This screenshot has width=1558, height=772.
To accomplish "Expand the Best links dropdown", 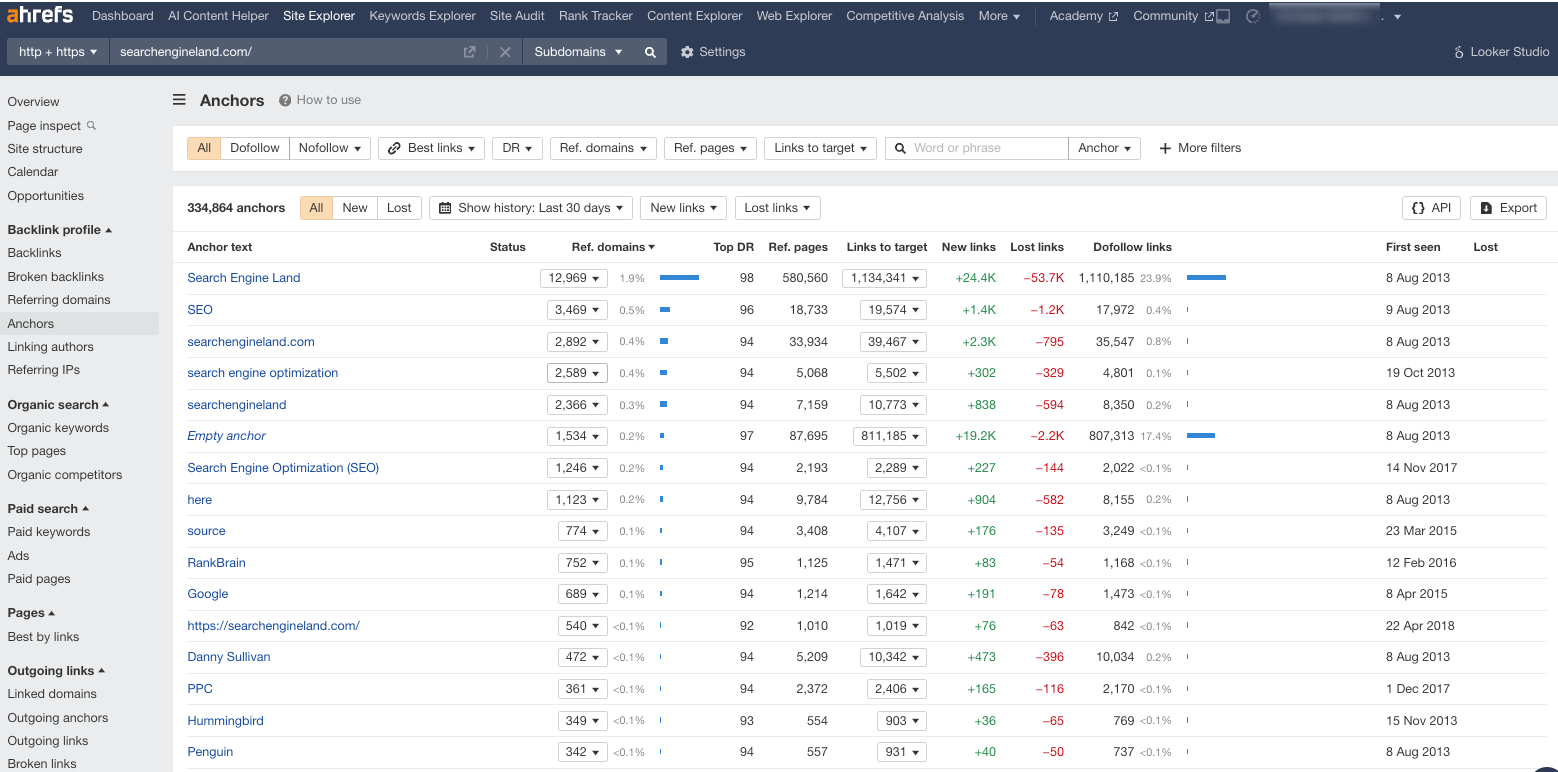I will click(431, 148).
